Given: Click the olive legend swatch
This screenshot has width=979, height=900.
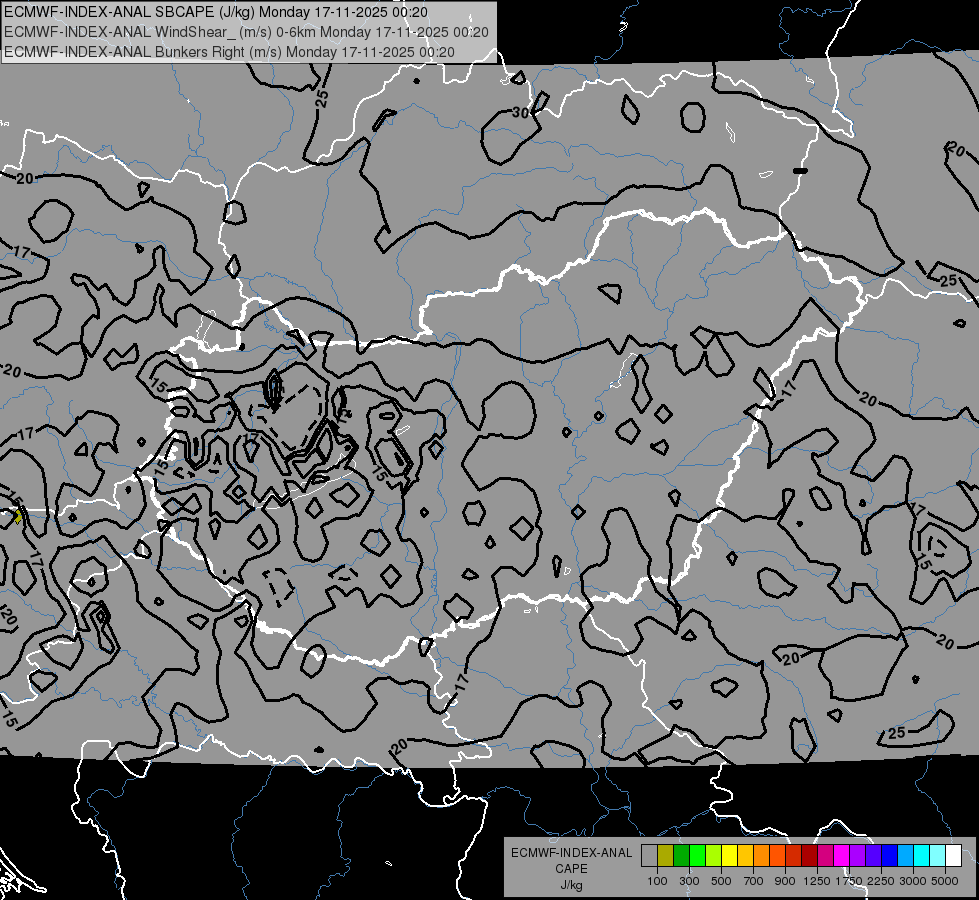Looking at the screenshot, I should pyautogui.click(x=666, y=855).
